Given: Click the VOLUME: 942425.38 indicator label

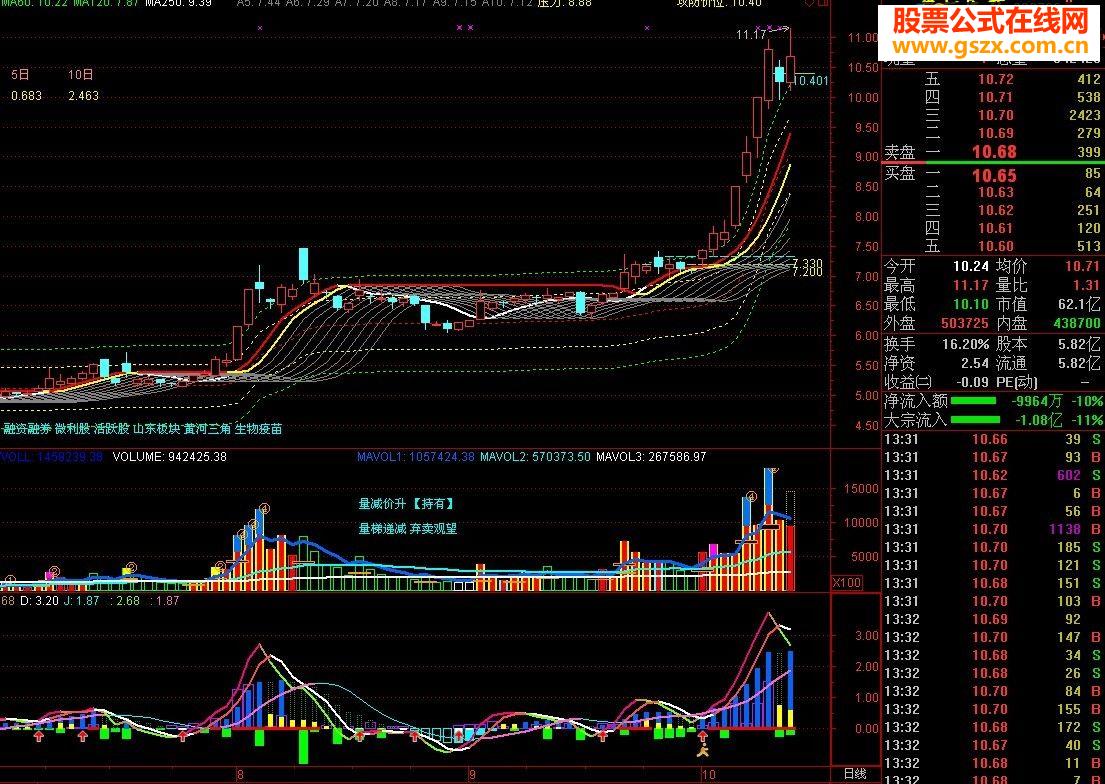Looking at the screenshot, I should pyautogui.click(x=169, y=457).
